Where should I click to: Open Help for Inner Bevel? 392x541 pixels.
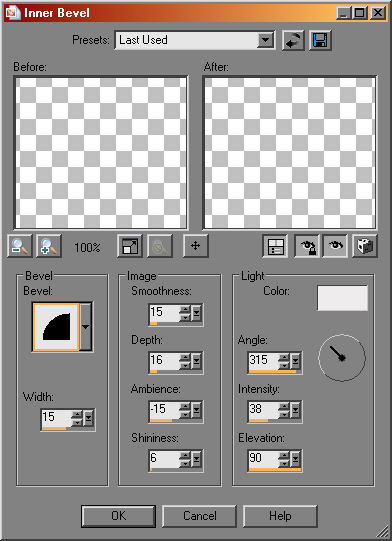280,516
